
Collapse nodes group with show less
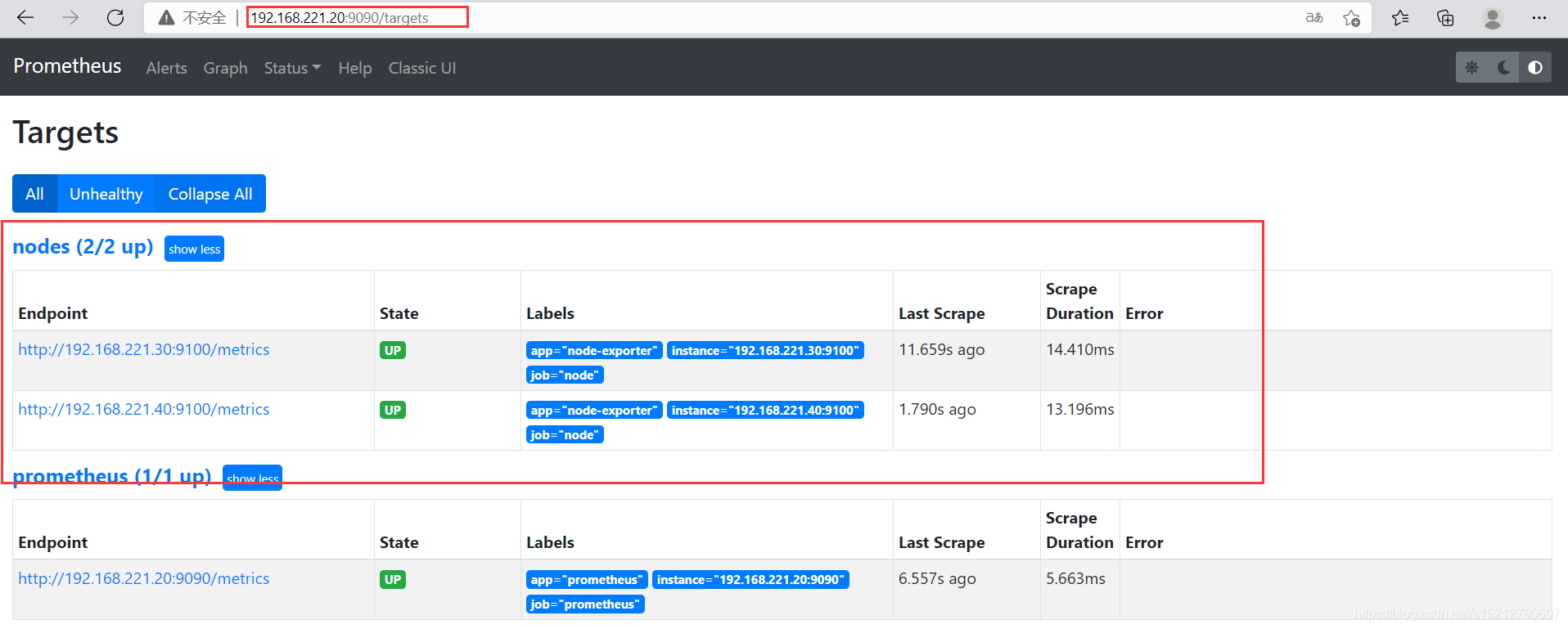click(195, 249)
